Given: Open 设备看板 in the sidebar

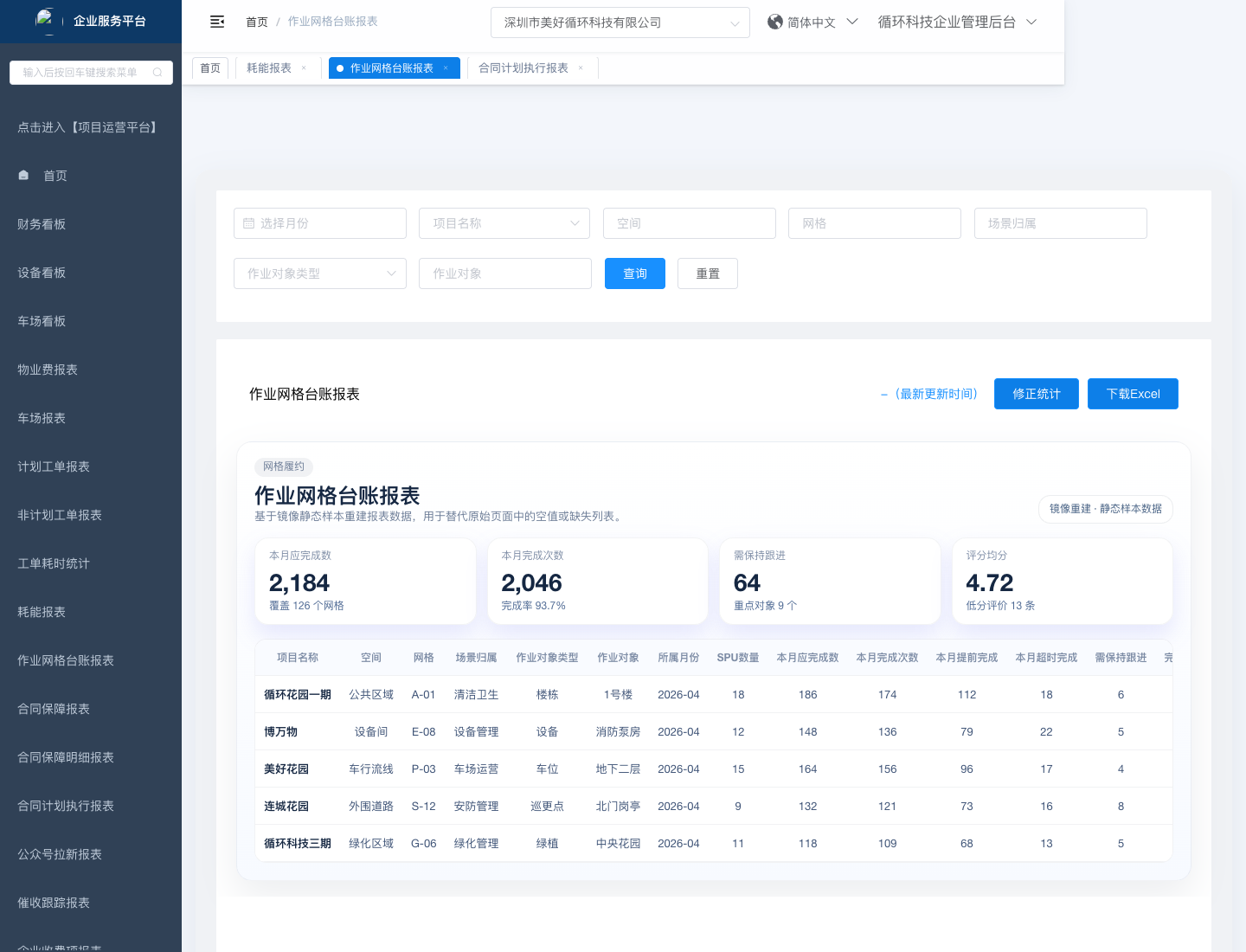Looking at the screenshot, I should pos(42,273).
